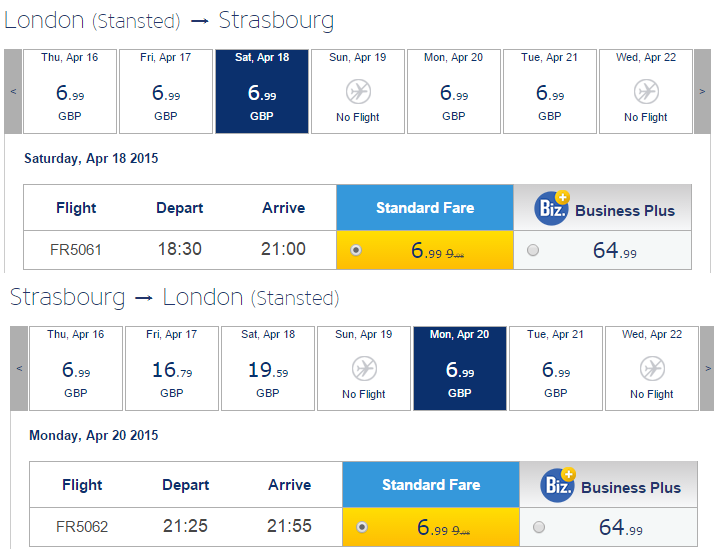
Task: Choose outbound Thu, Apr 16 date tab
Action: [x=70, y=92]
